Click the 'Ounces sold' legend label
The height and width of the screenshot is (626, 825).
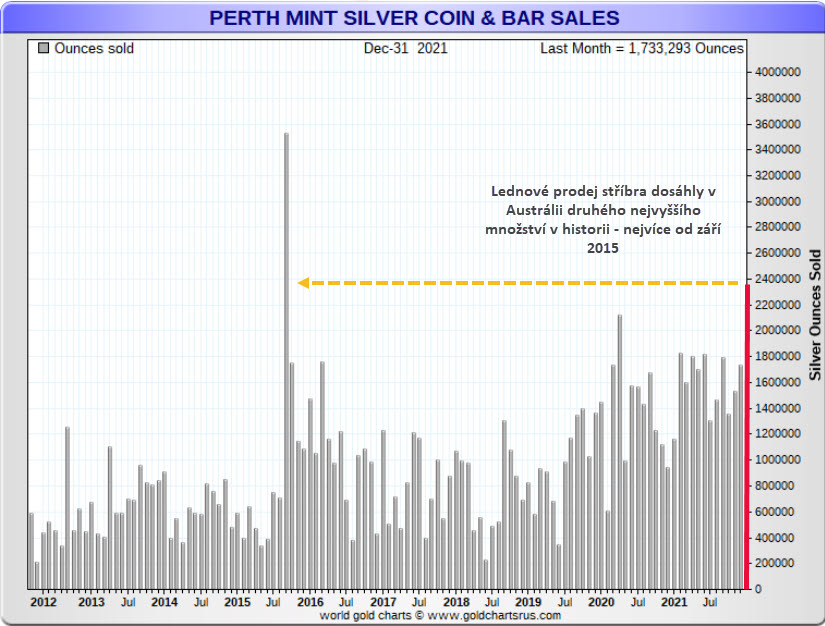(x=94, y=48)
